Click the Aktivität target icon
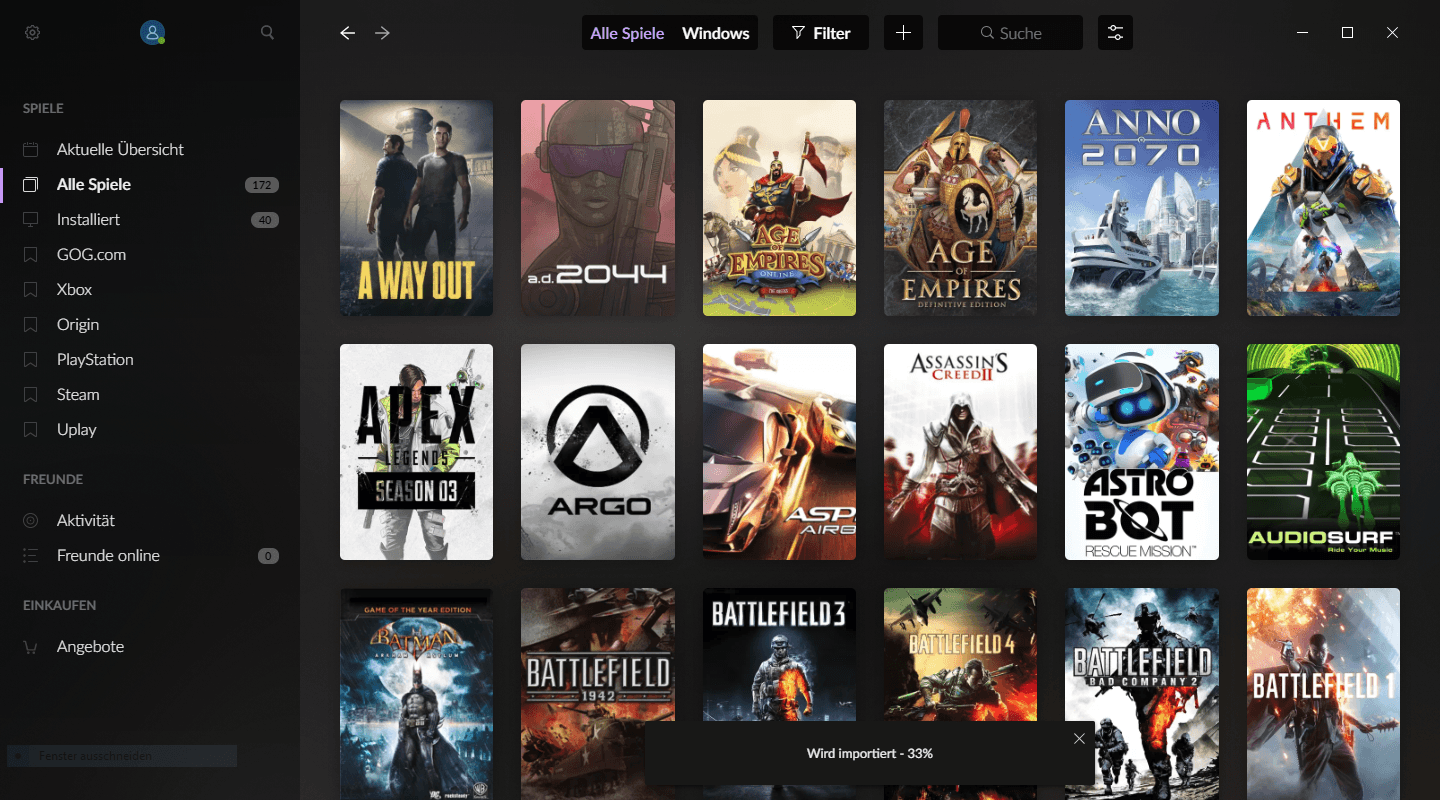 31,520
